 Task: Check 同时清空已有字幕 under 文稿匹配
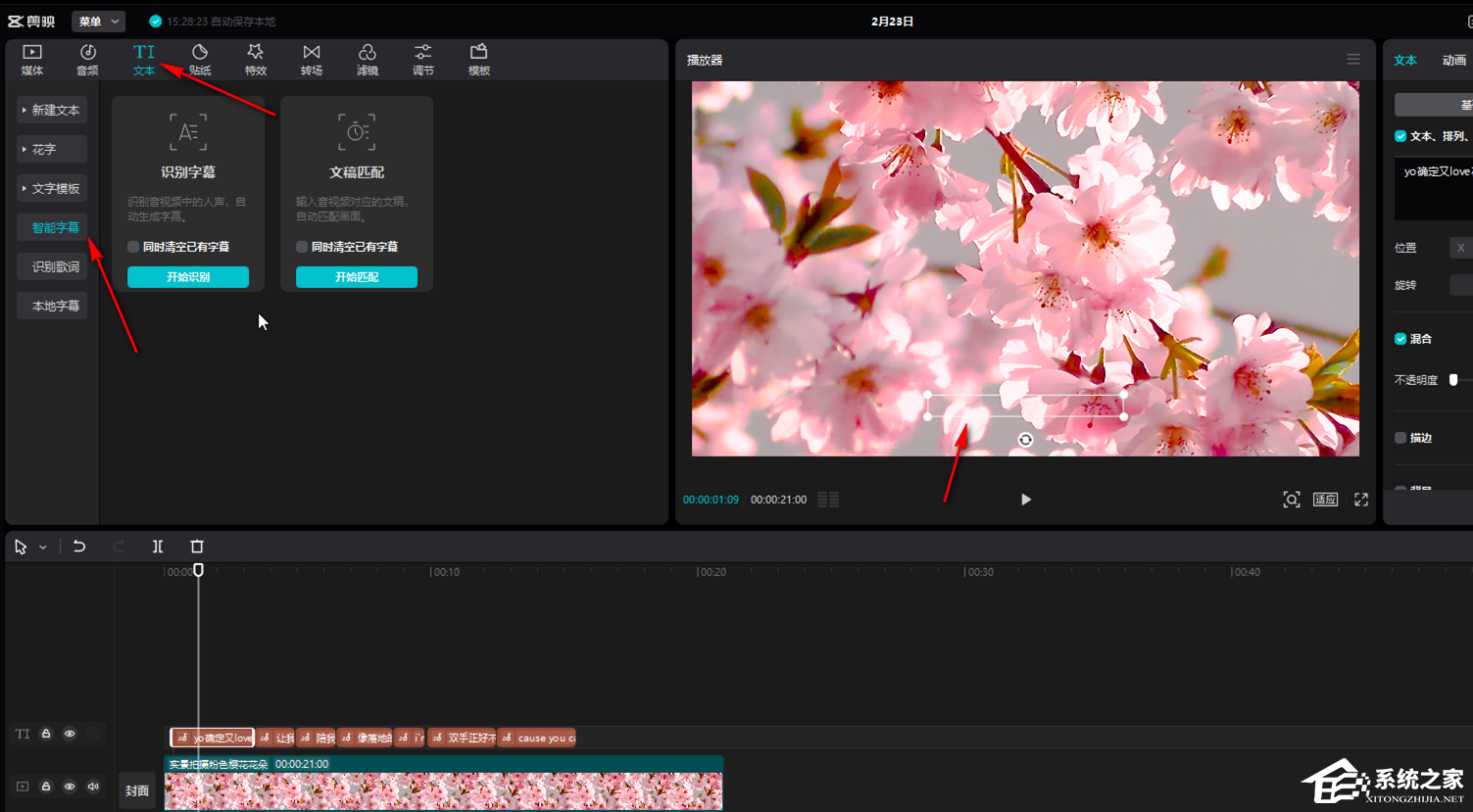click(303, 247)
